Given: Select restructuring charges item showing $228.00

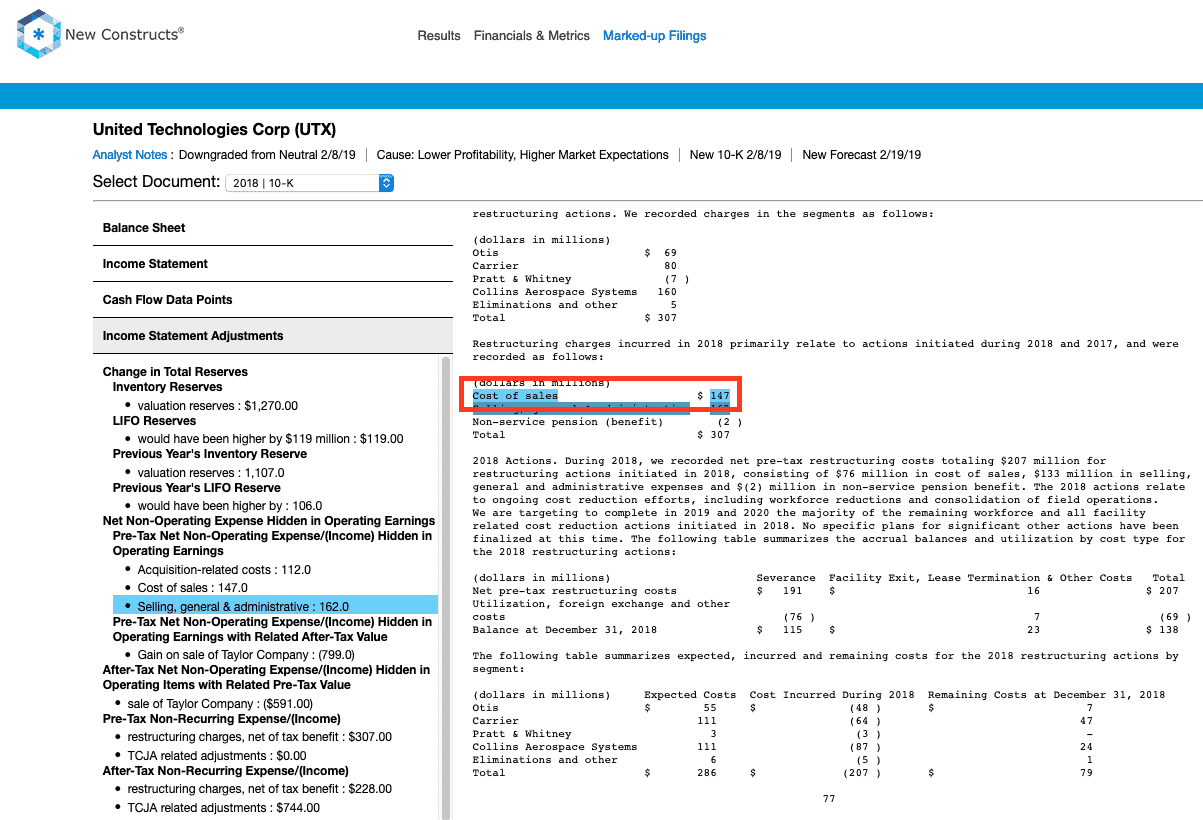Looking at the screenshot, I should tap(260, 789).
